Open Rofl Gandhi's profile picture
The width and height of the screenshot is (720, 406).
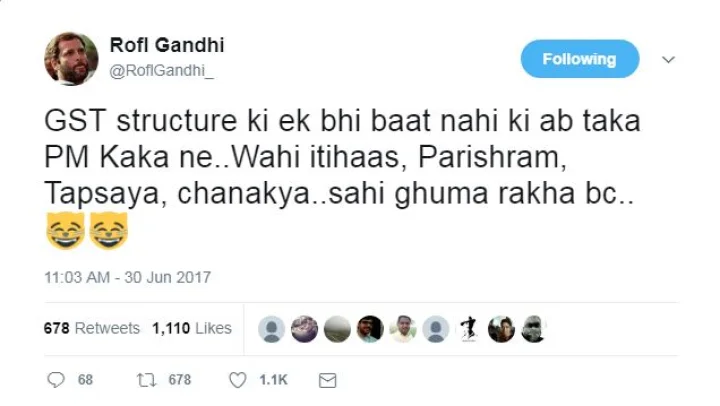click(x=71, y=58)
